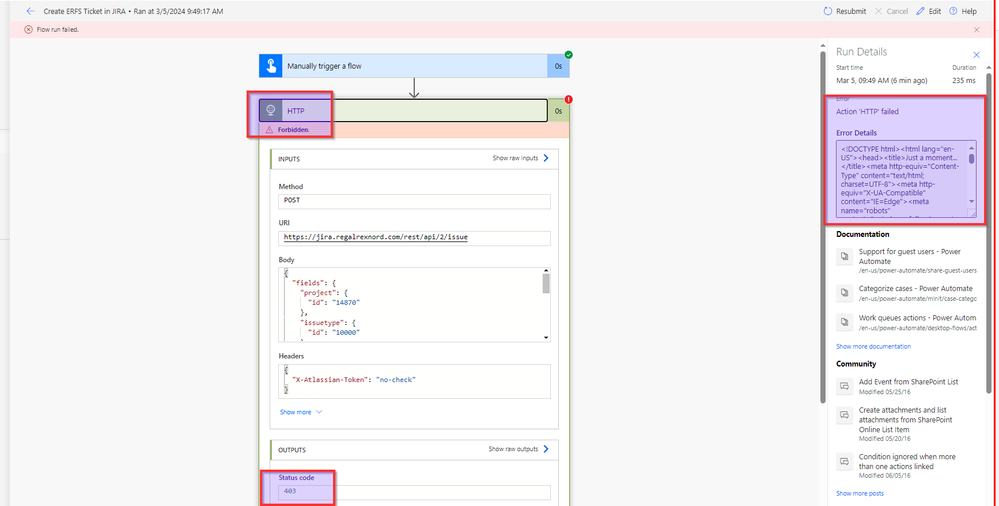Screen dimensions: 999x506
Task: Click Action 'HTTP' failed error text
Action: coord(867,112)
